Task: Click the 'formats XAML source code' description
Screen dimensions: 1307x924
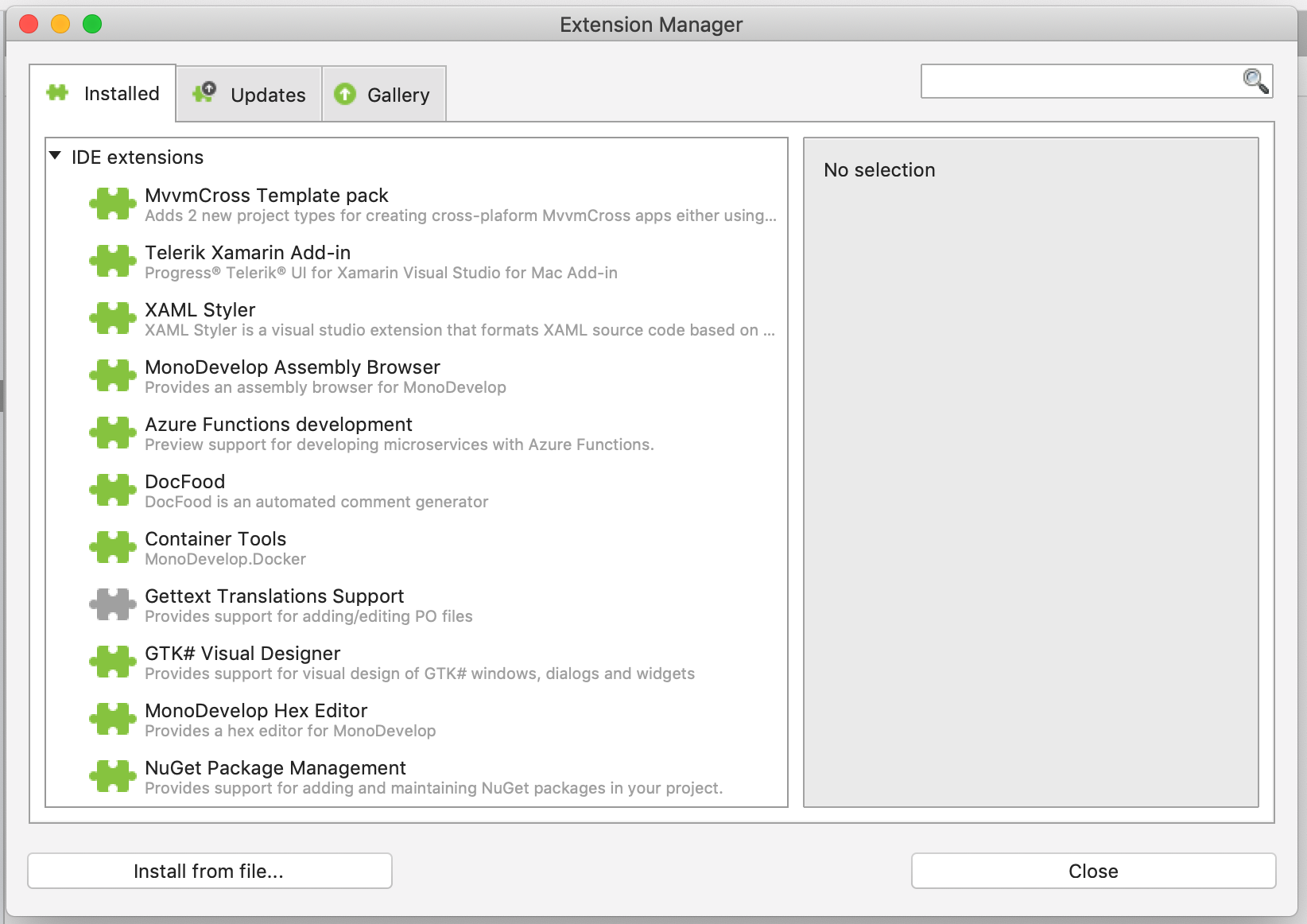Action: point(460,330)
